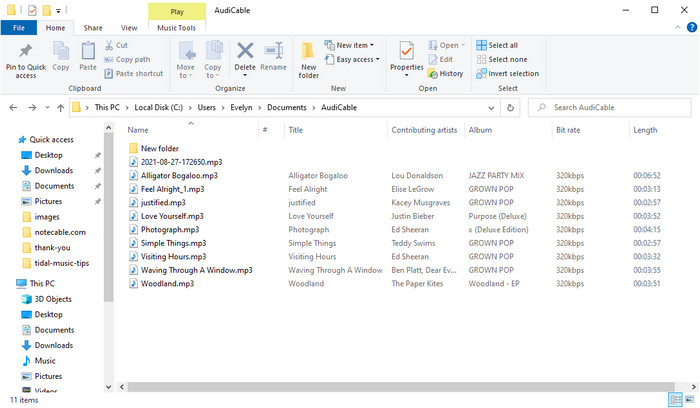
Task: Click Copy path in Clipboard group
Action: 127,59
